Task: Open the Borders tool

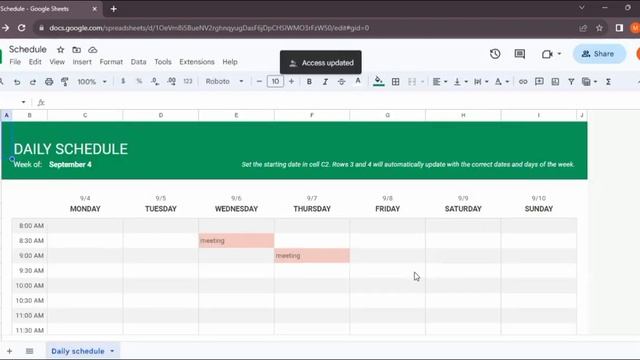Action: point(396,82)
